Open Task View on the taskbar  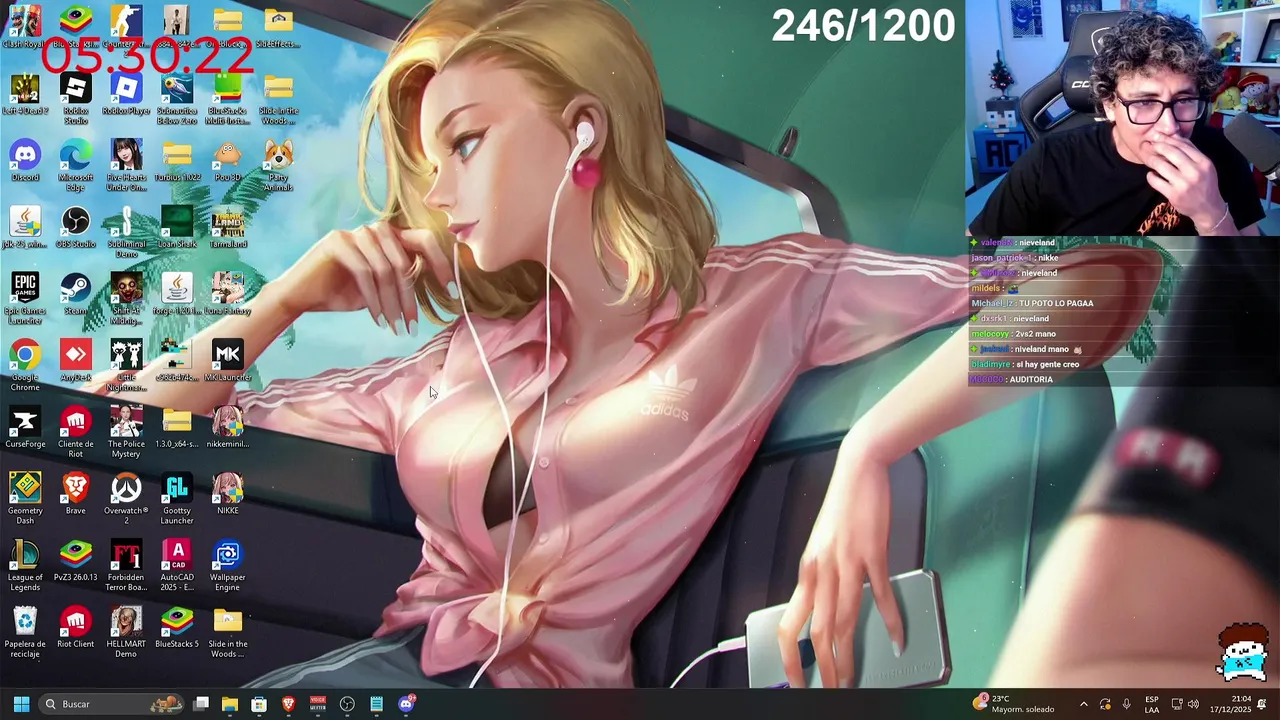tap(201, 704)
